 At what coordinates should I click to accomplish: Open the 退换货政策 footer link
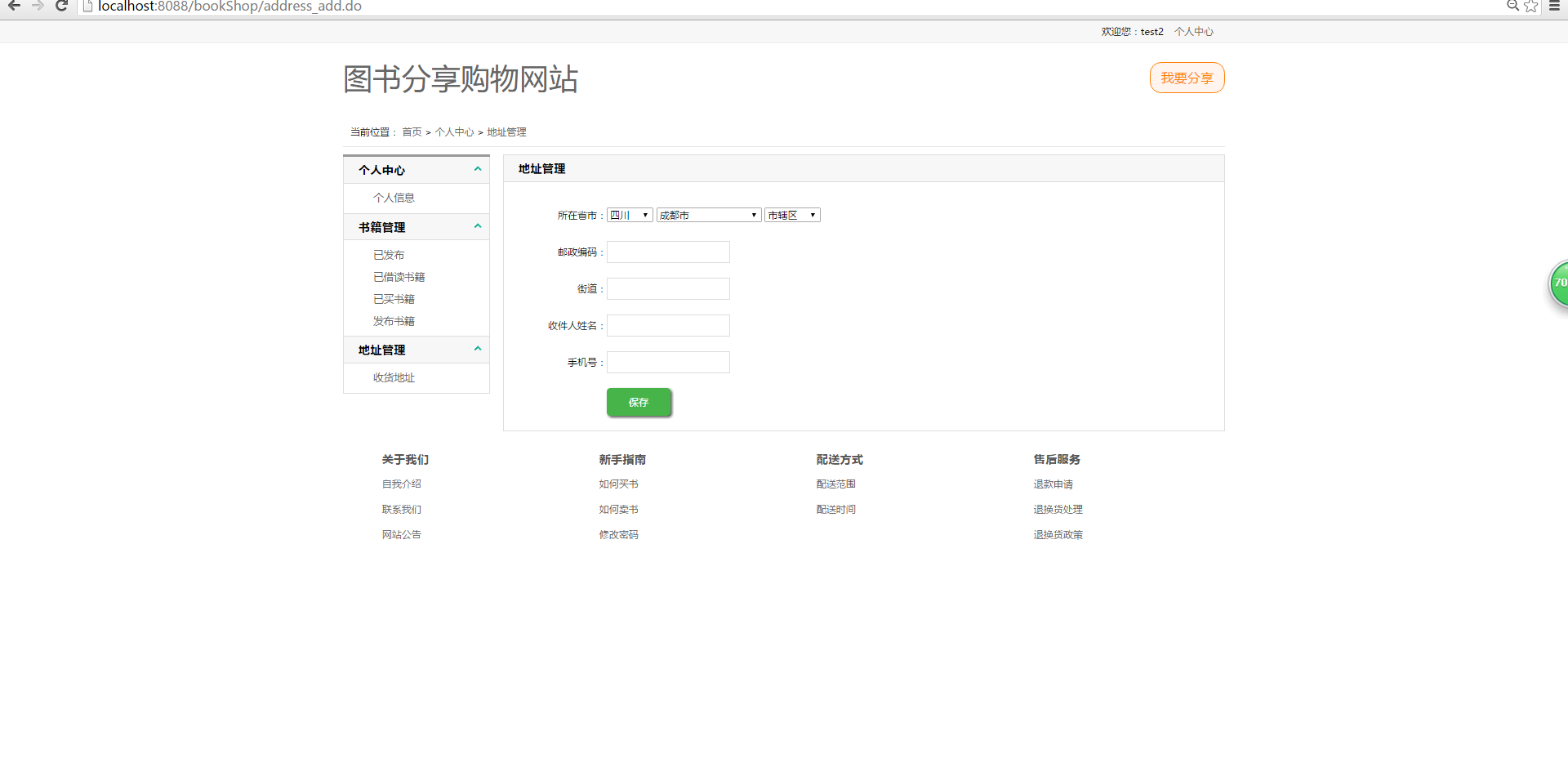tap(1058, 535)
